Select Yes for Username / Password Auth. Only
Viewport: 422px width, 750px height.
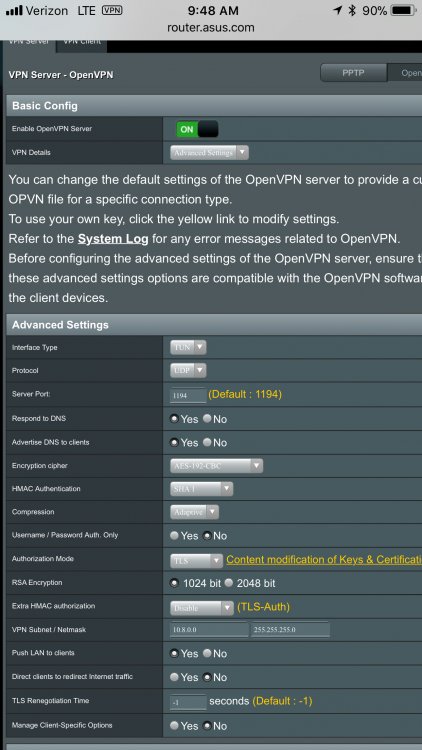pos(175,536)
